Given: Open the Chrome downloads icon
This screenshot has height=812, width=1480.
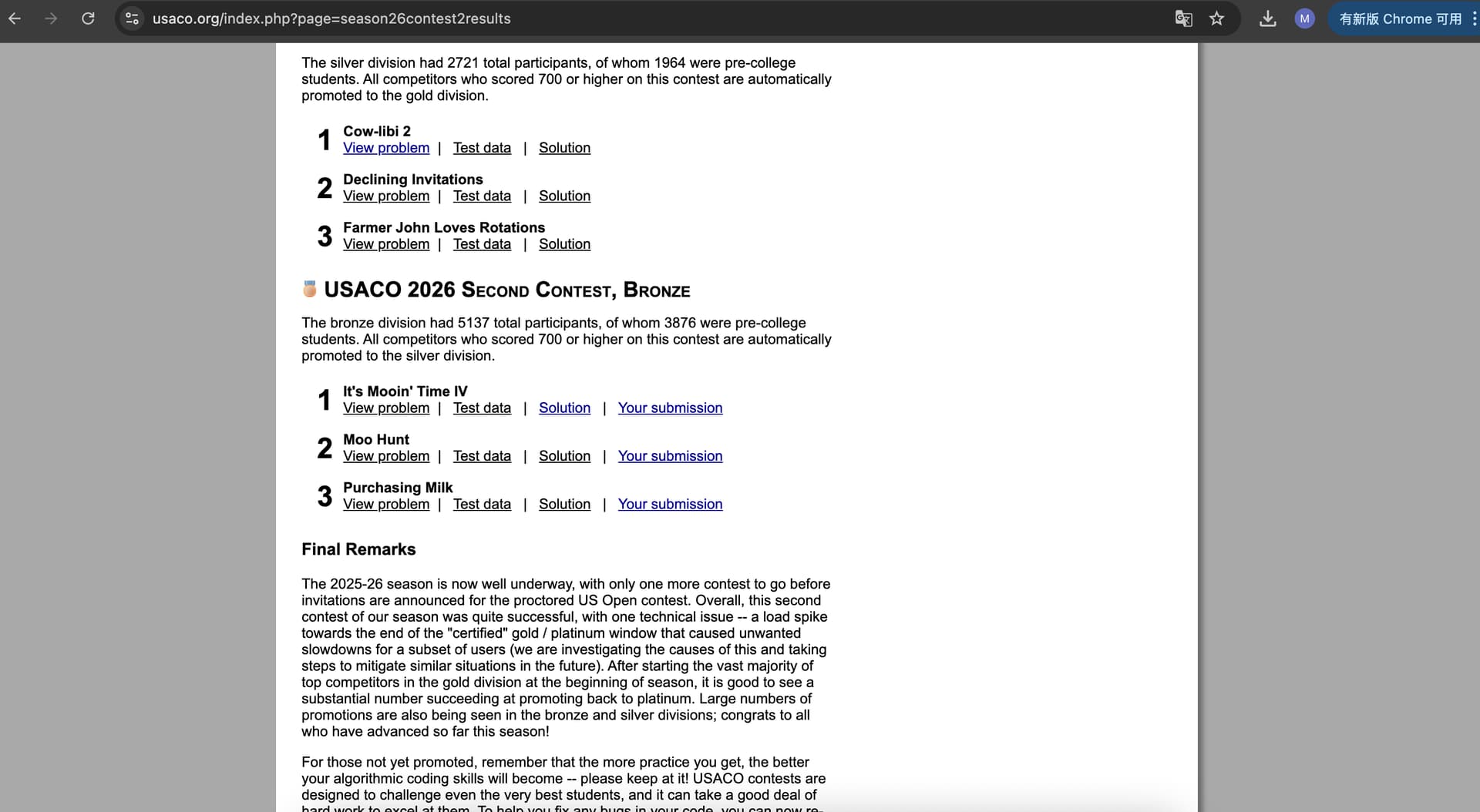Looking at the screenshot, I should (1267, 18).
